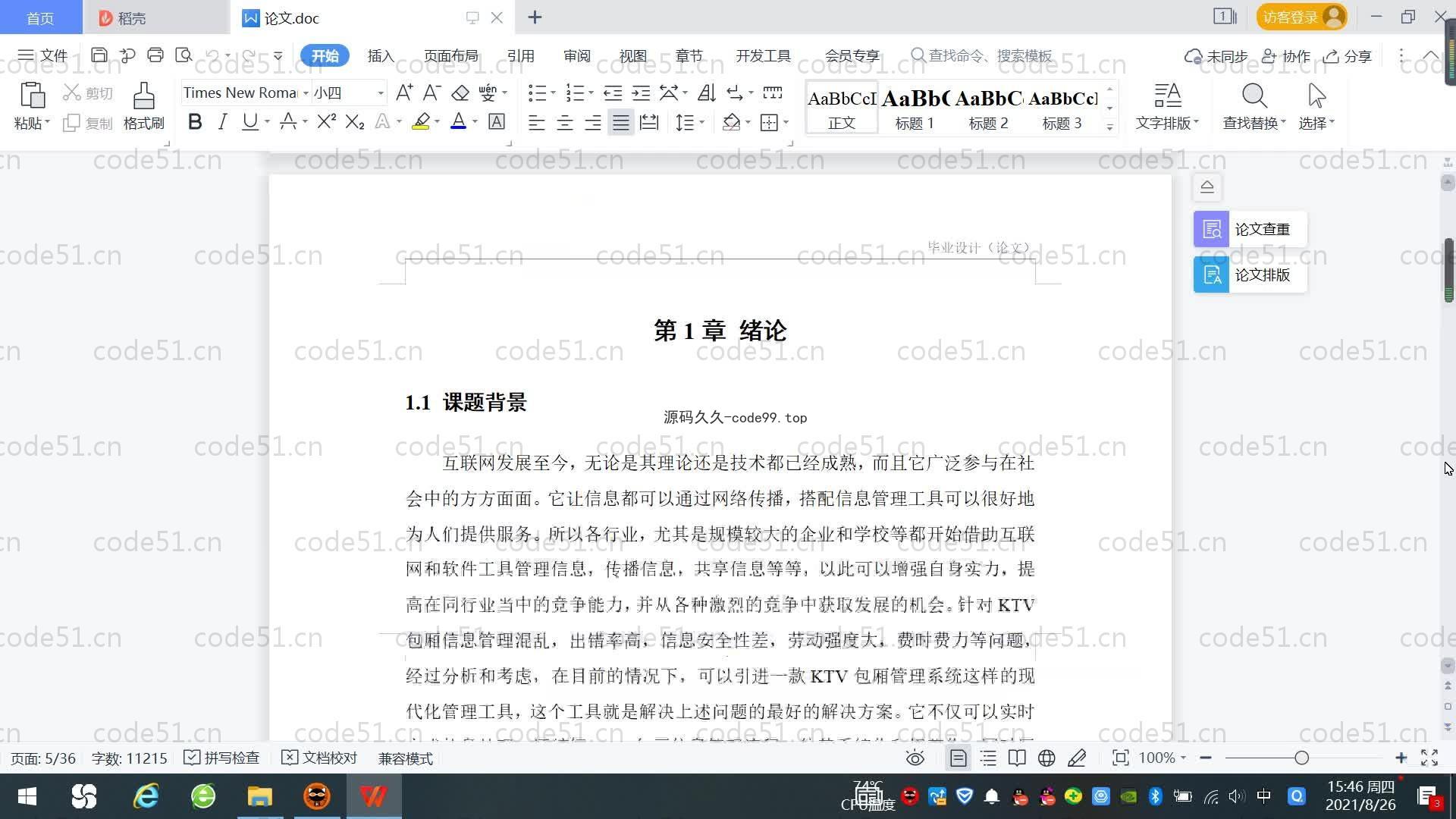Toggle spell check (拼写检查) in status bar
The height and width of the screenshot is (819, 1456).
point(222,758)
